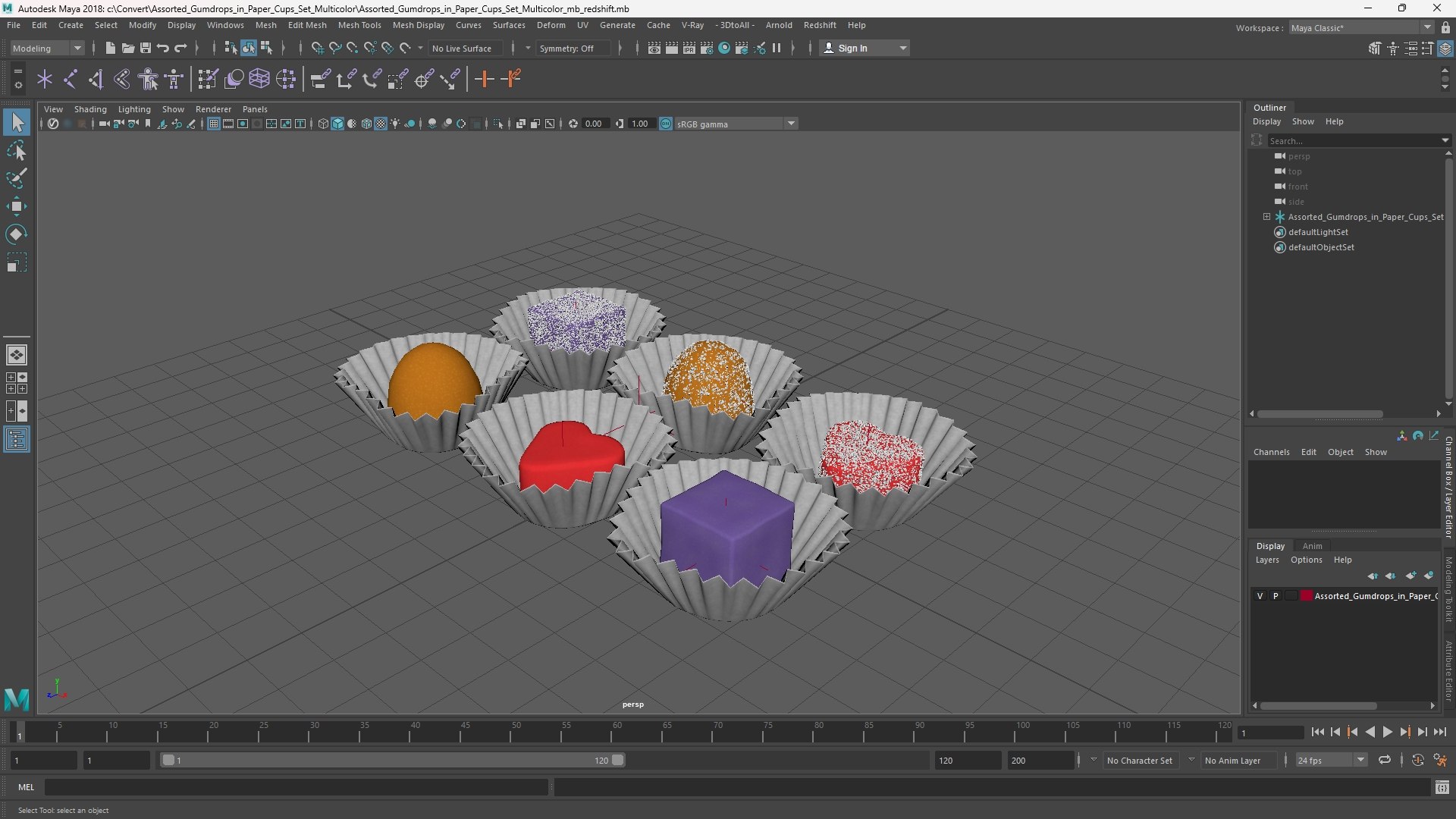Image resolution: width=1456 pixels, height=819 pixels.
Task: Toggle layer visibility V box
Action: coord(1260,596)
